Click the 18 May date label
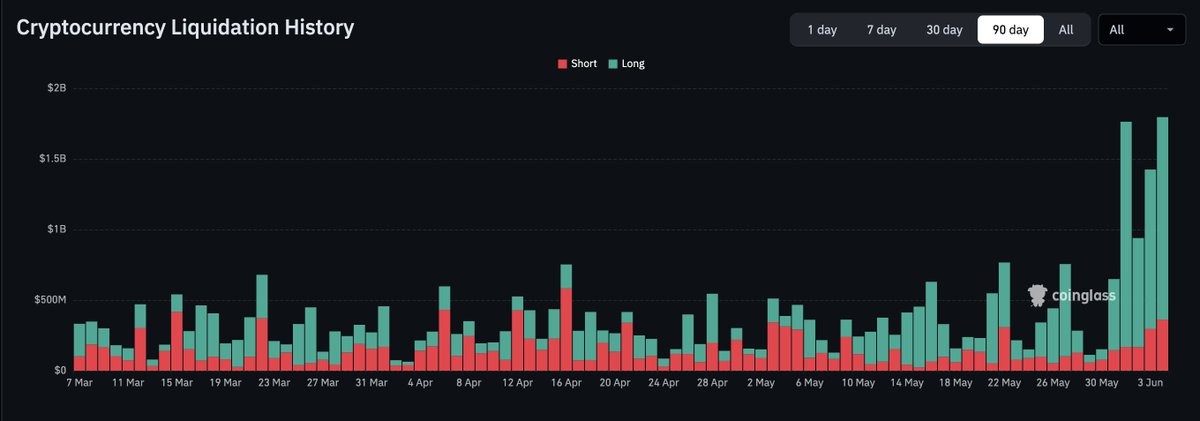The height and width of the screenshot is (421, 1200). coord(956,383)
